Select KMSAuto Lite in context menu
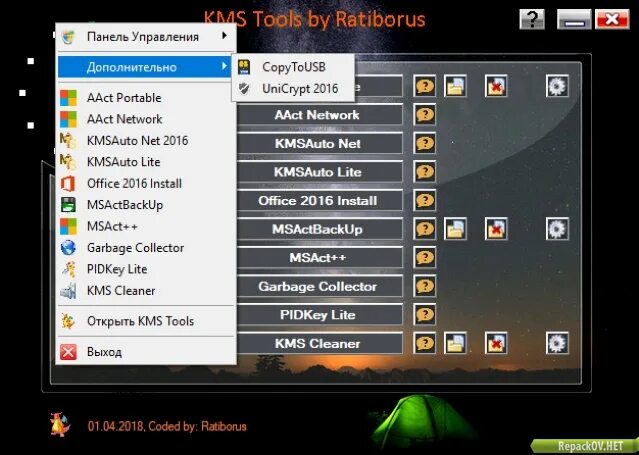639x455 pixels. point(146,162)
